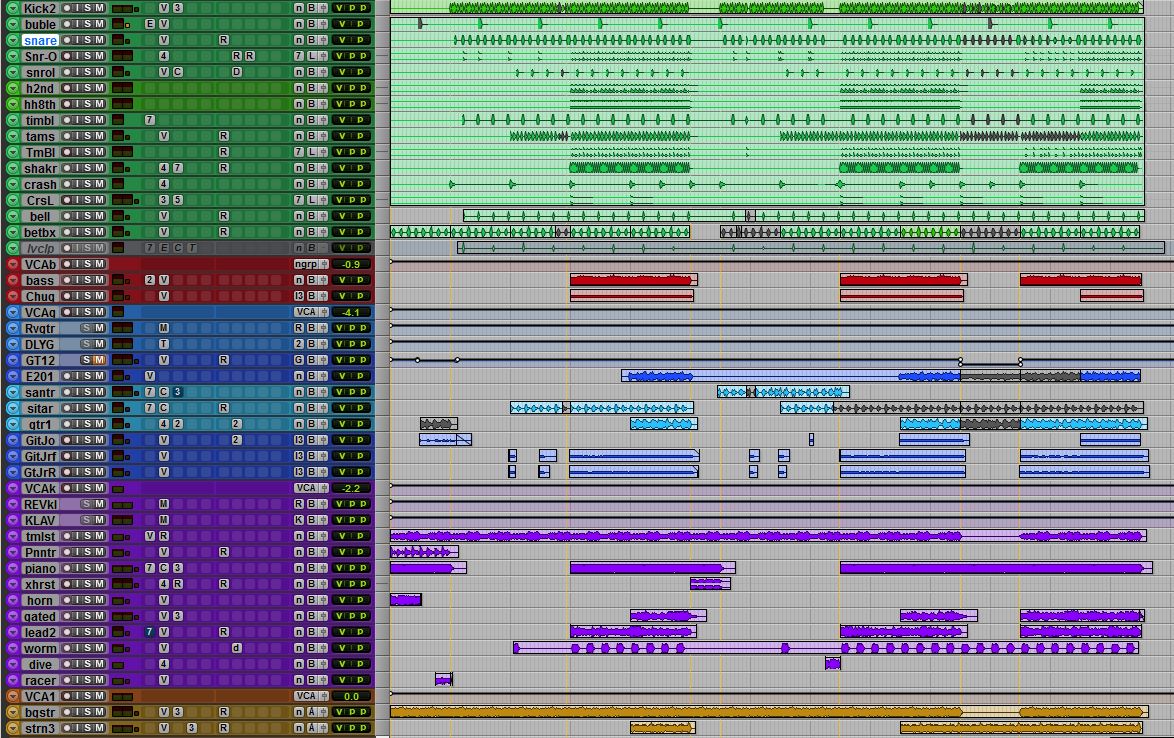The image size is (1174, 738).
Task: Collapse the lvclp folder track arrow
Action: coord(11,247)
